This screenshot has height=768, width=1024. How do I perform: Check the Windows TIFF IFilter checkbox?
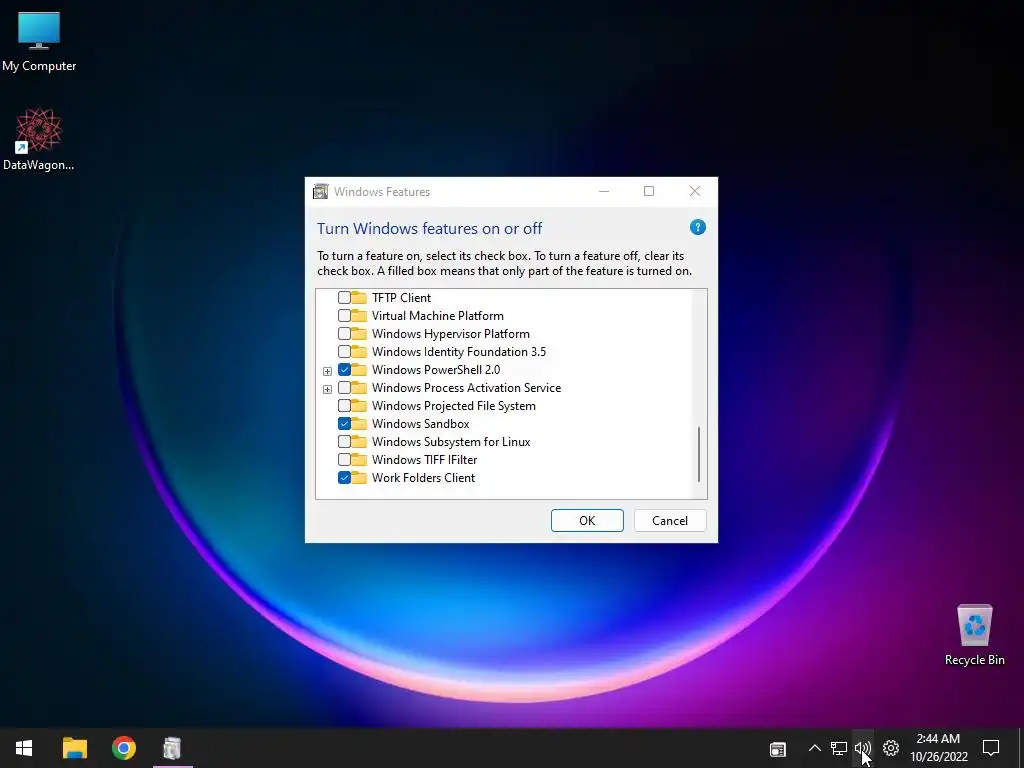[x=344, y=460]
